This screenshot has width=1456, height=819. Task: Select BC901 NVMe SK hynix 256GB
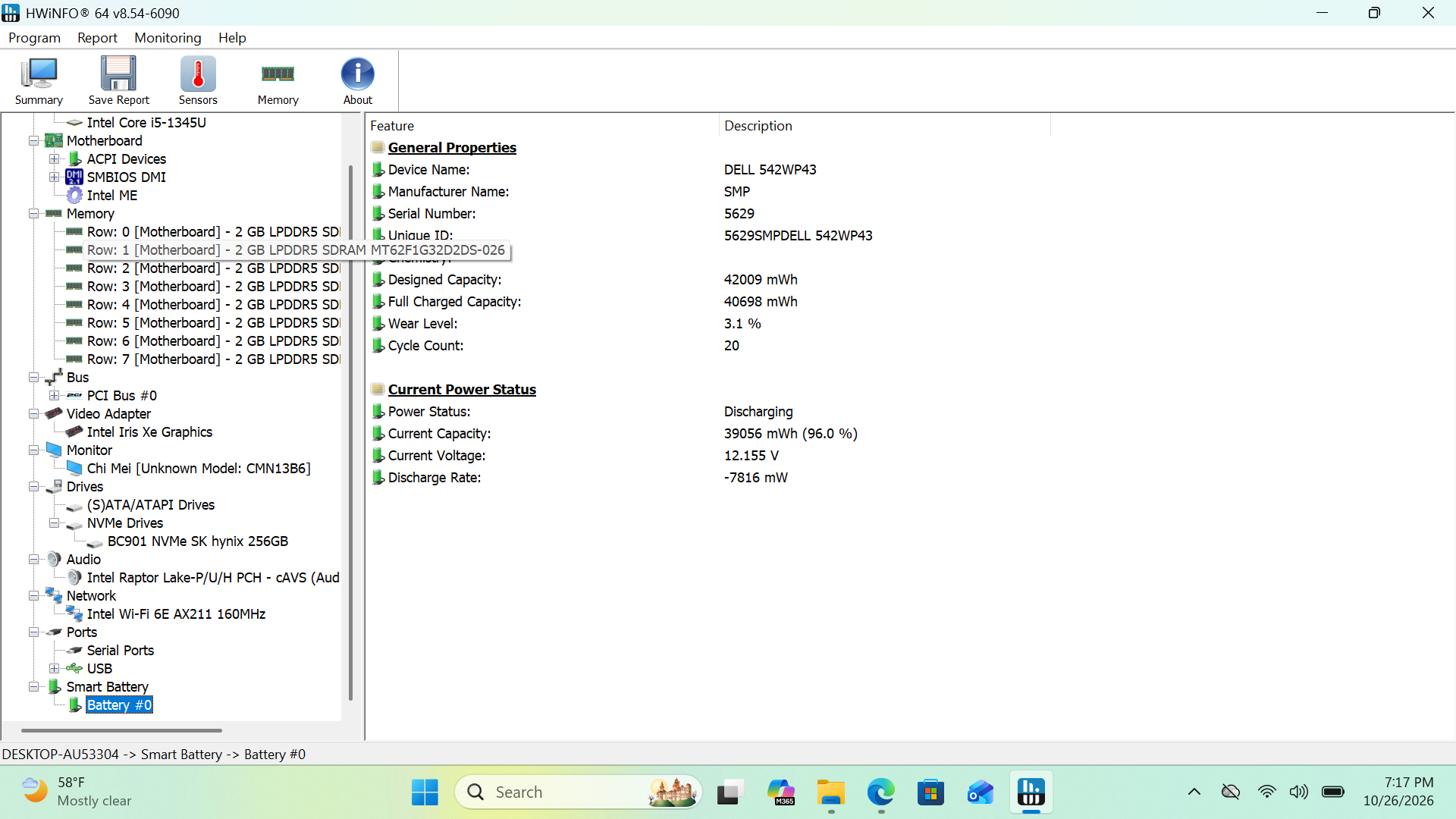point(198,541)
